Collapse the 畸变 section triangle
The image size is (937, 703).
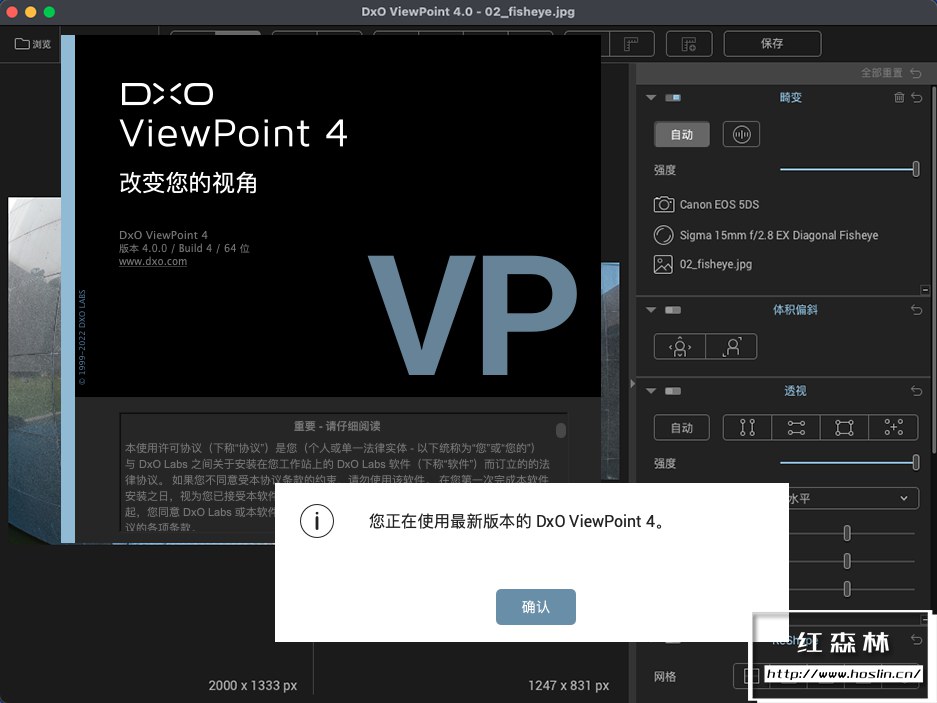[x=651, y=97]
